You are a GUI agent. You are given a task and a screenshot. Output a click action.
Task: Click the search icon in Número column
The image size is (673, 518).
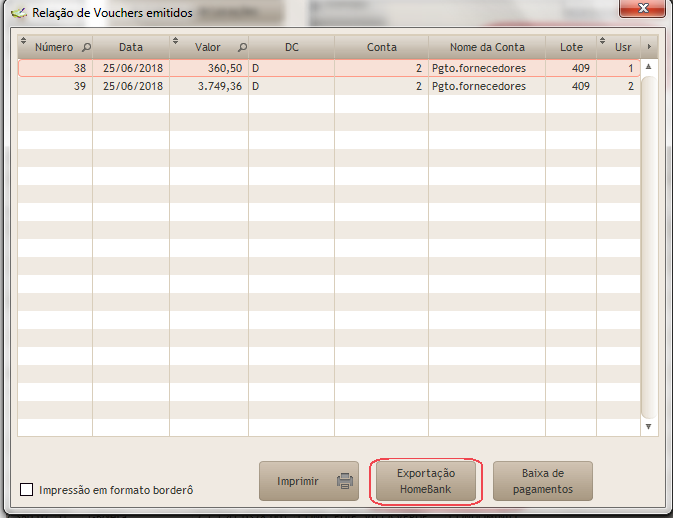coord(85,47)
